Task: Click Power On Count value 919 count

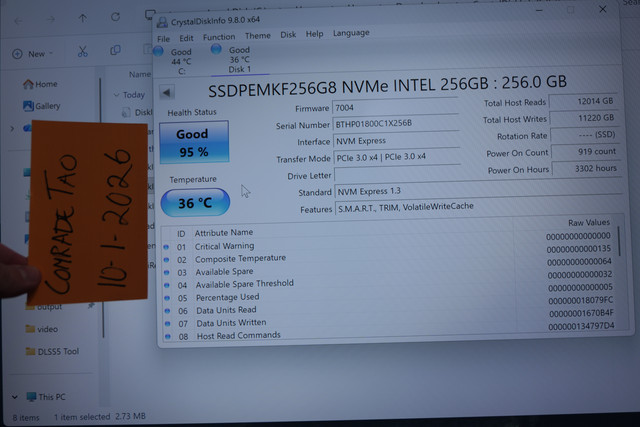Action: [x=585, y=151]
